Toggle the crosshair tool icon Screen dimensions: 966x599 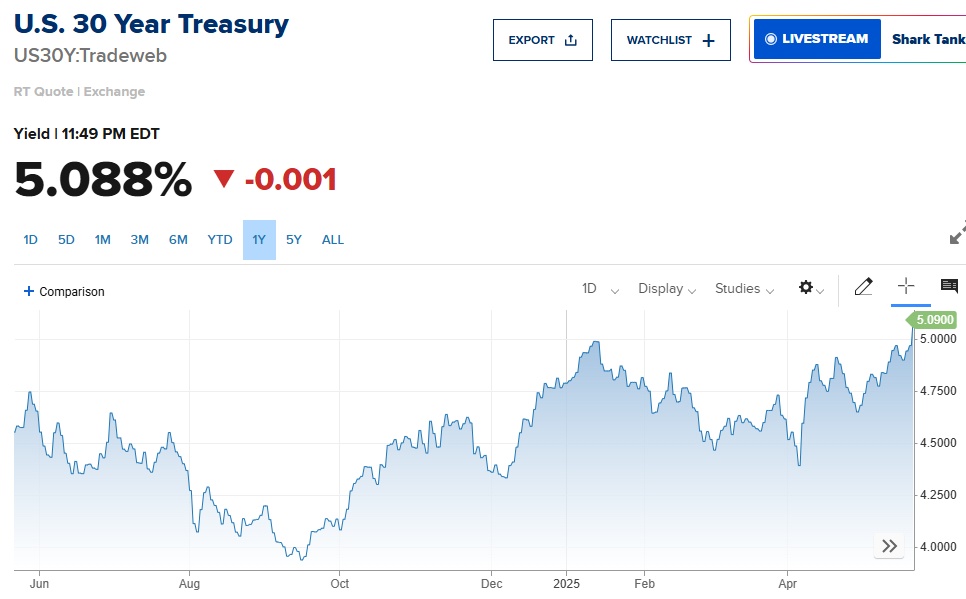click(x=906, y=286)
